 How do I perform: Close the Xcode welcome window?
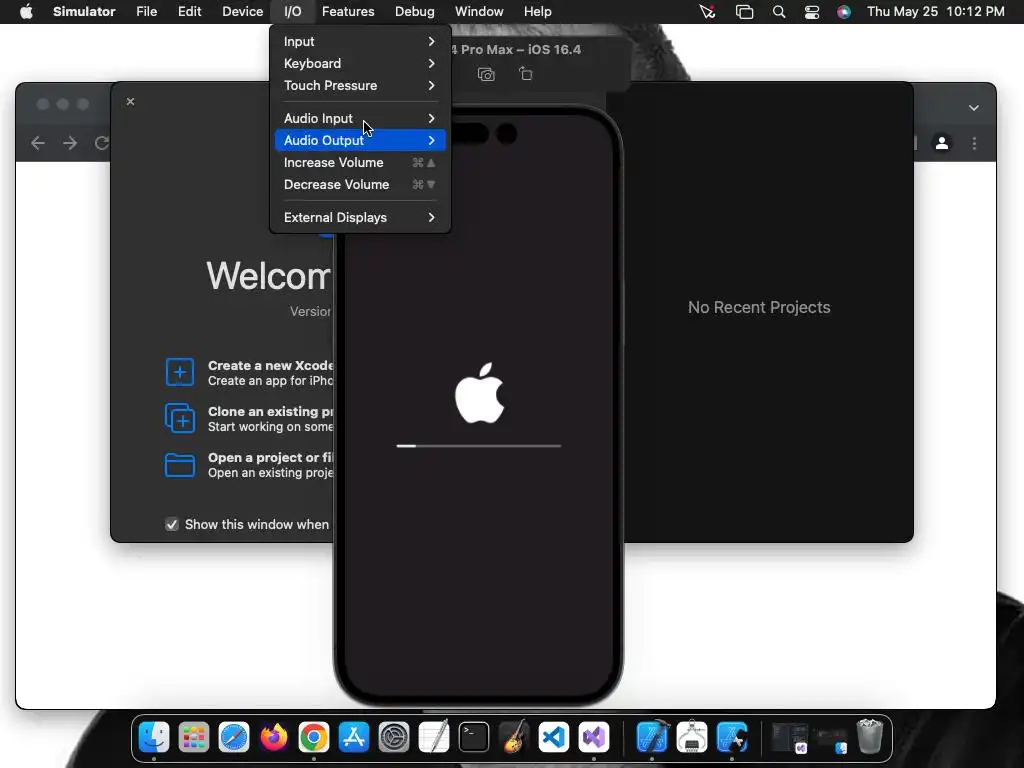click(x=131, y=101)
